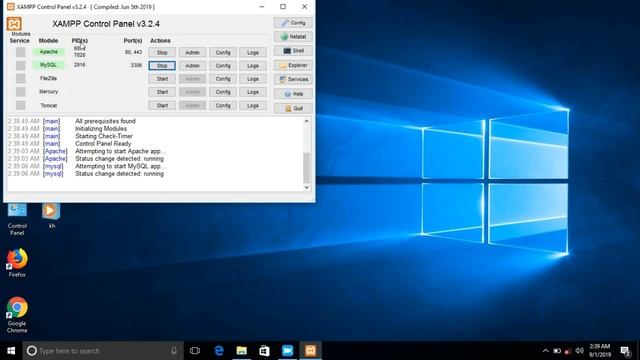Click the microphone icon in search box
Screen dimensions: 640x360
(174, 351)
